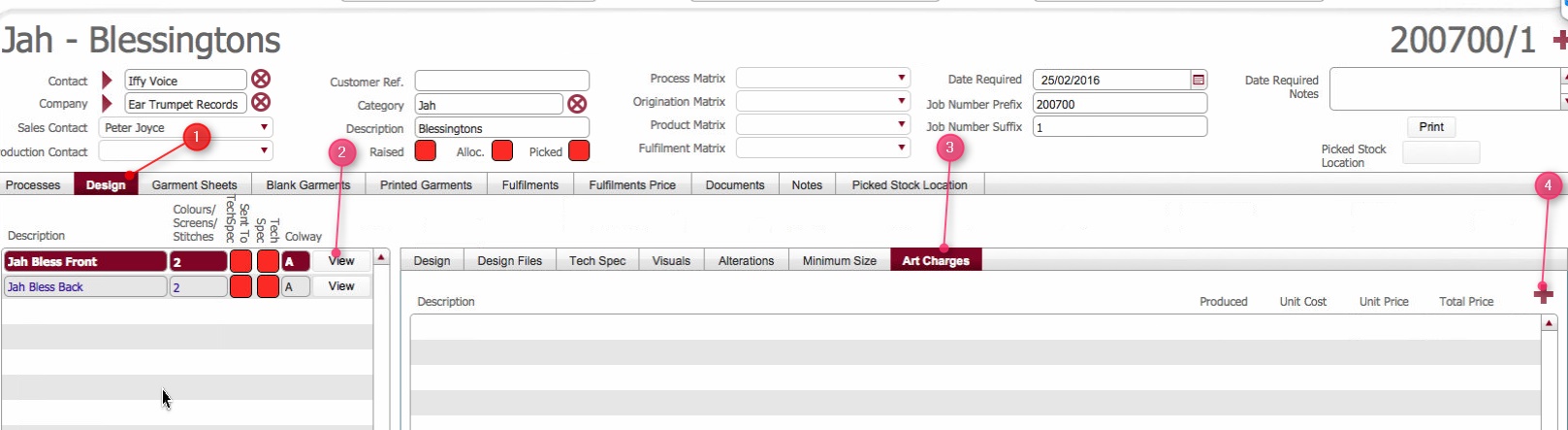Open the Sales Contact dropdown

tap(264, 127)
